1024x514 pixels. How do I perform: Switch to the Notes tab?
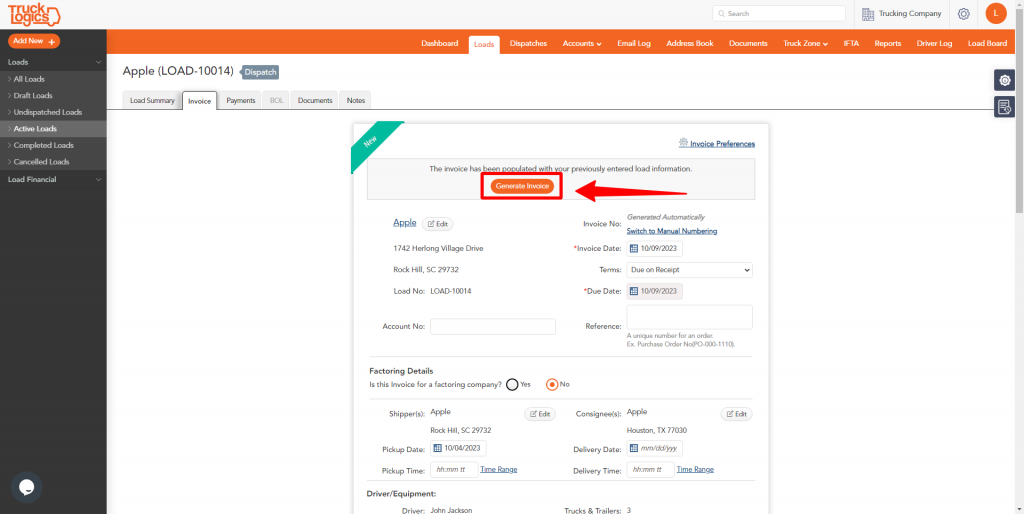tap(356, 101)
